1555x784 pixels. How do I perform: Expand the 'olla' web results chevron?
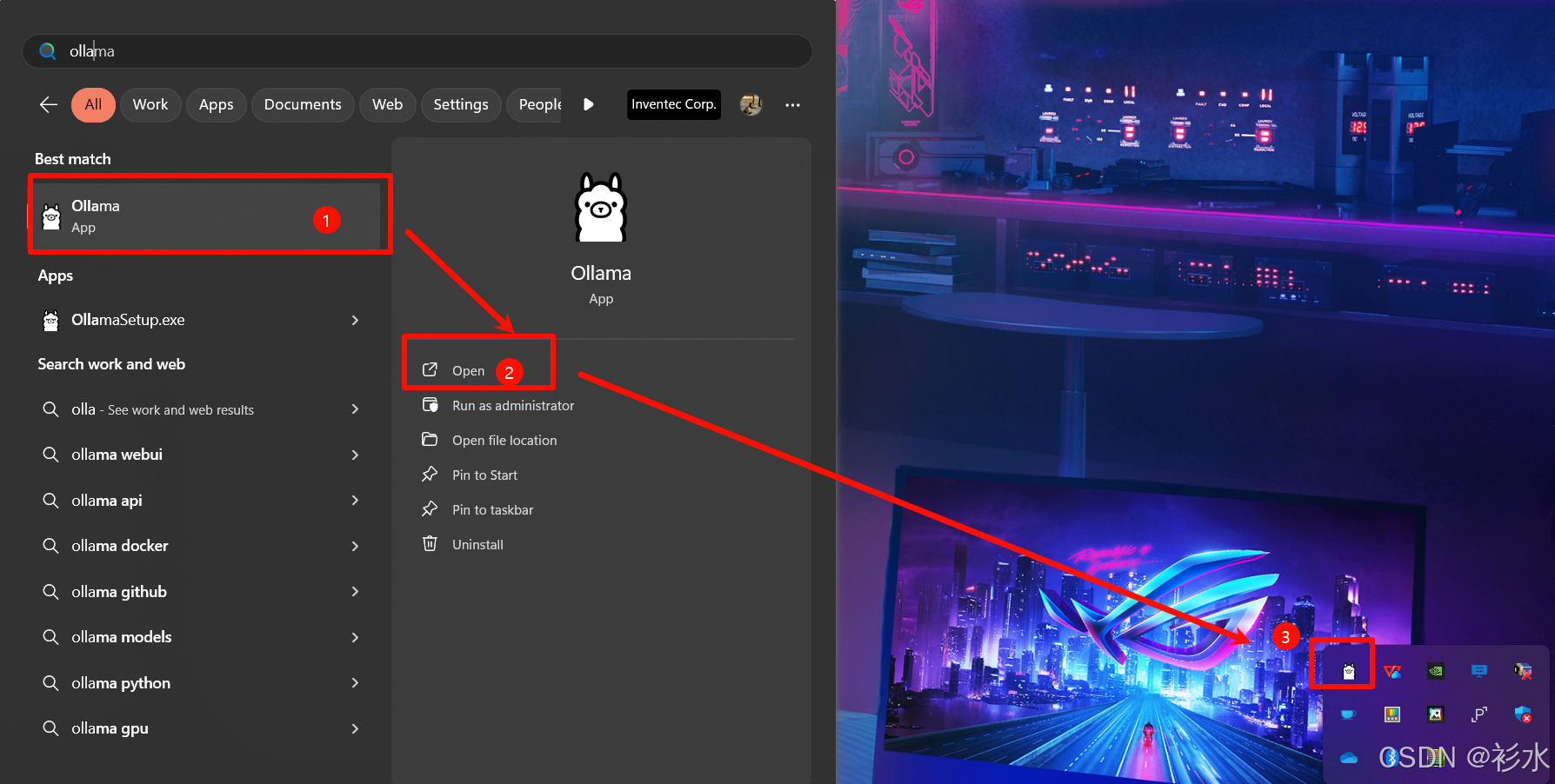(x=355, y=409)
